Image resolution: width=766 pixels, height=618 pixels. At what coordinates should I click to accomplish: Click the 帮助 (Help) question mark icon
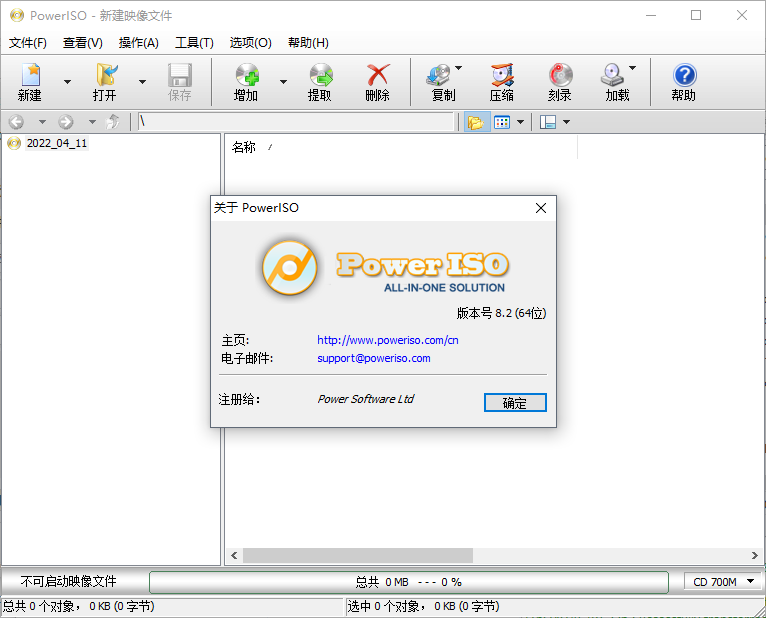684,75
